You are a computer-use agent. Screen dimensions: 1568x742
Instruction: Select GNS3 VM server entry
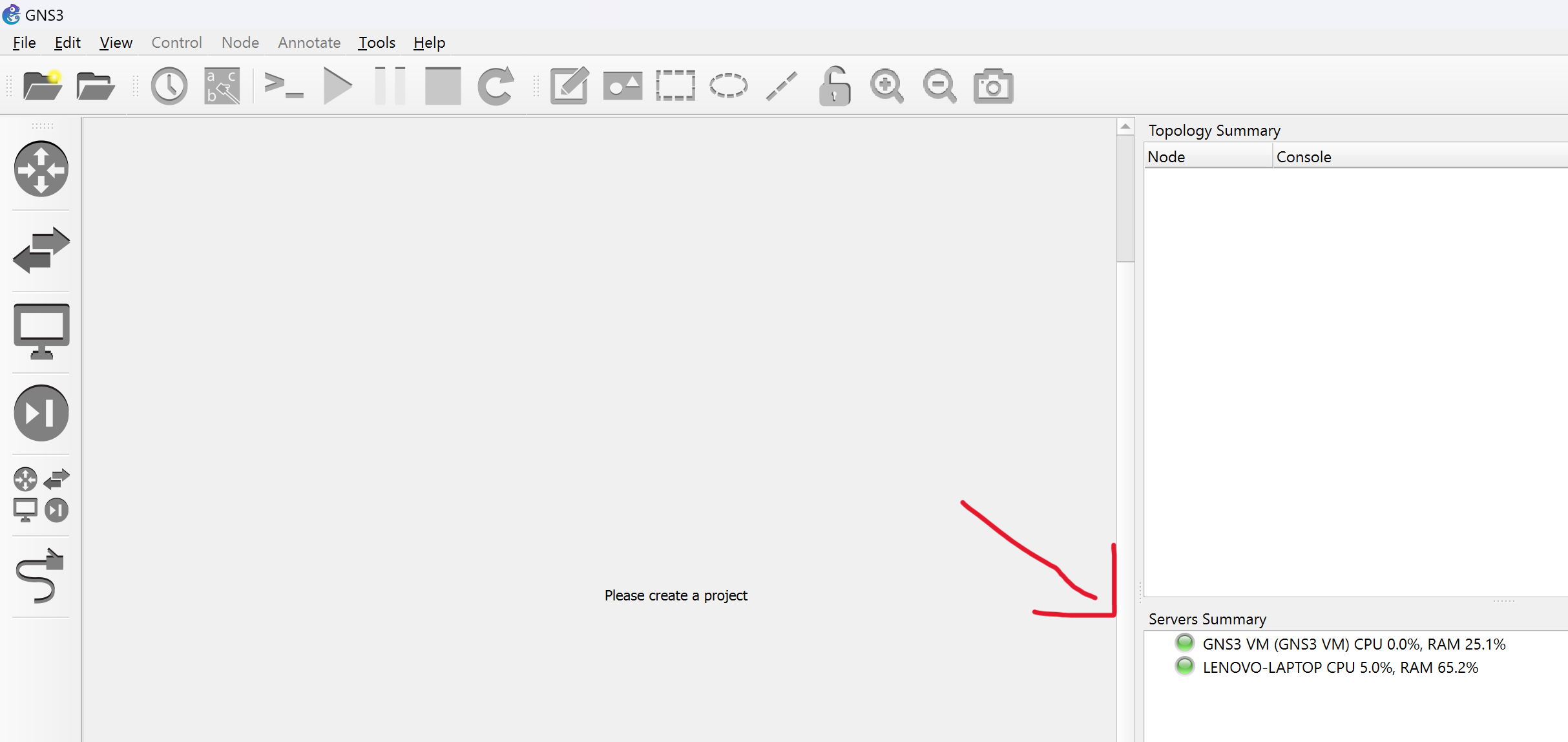(x=1354, y=644)
